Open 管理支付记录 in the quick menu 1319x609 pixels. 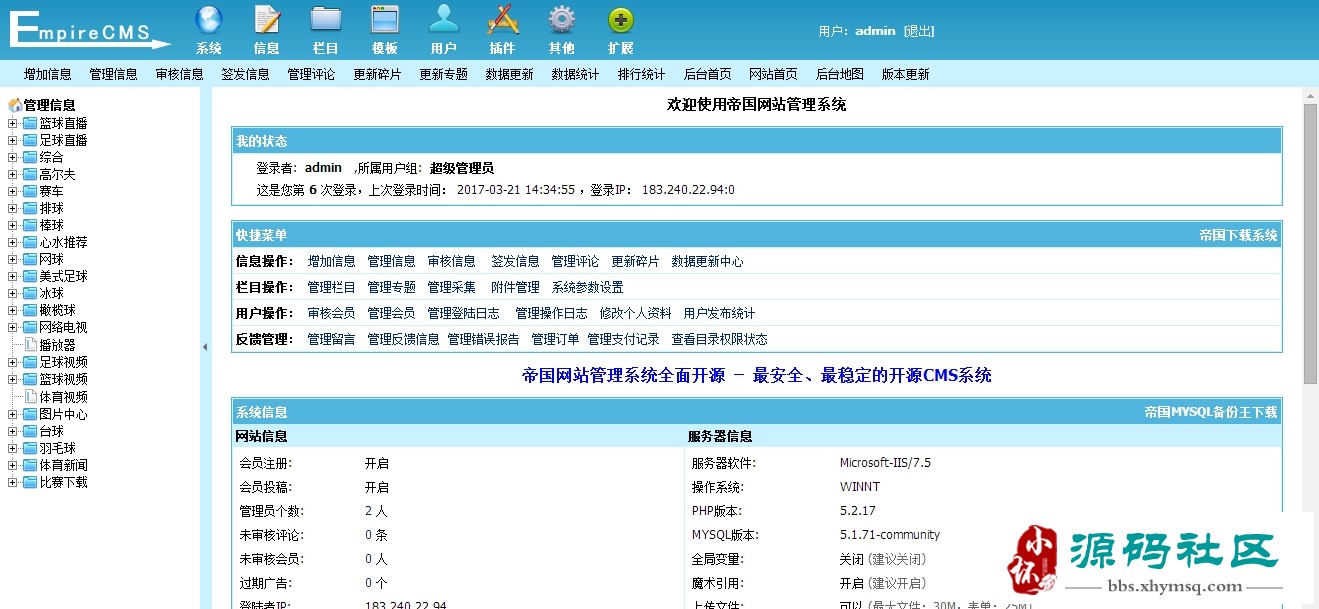tap(624, 339)
